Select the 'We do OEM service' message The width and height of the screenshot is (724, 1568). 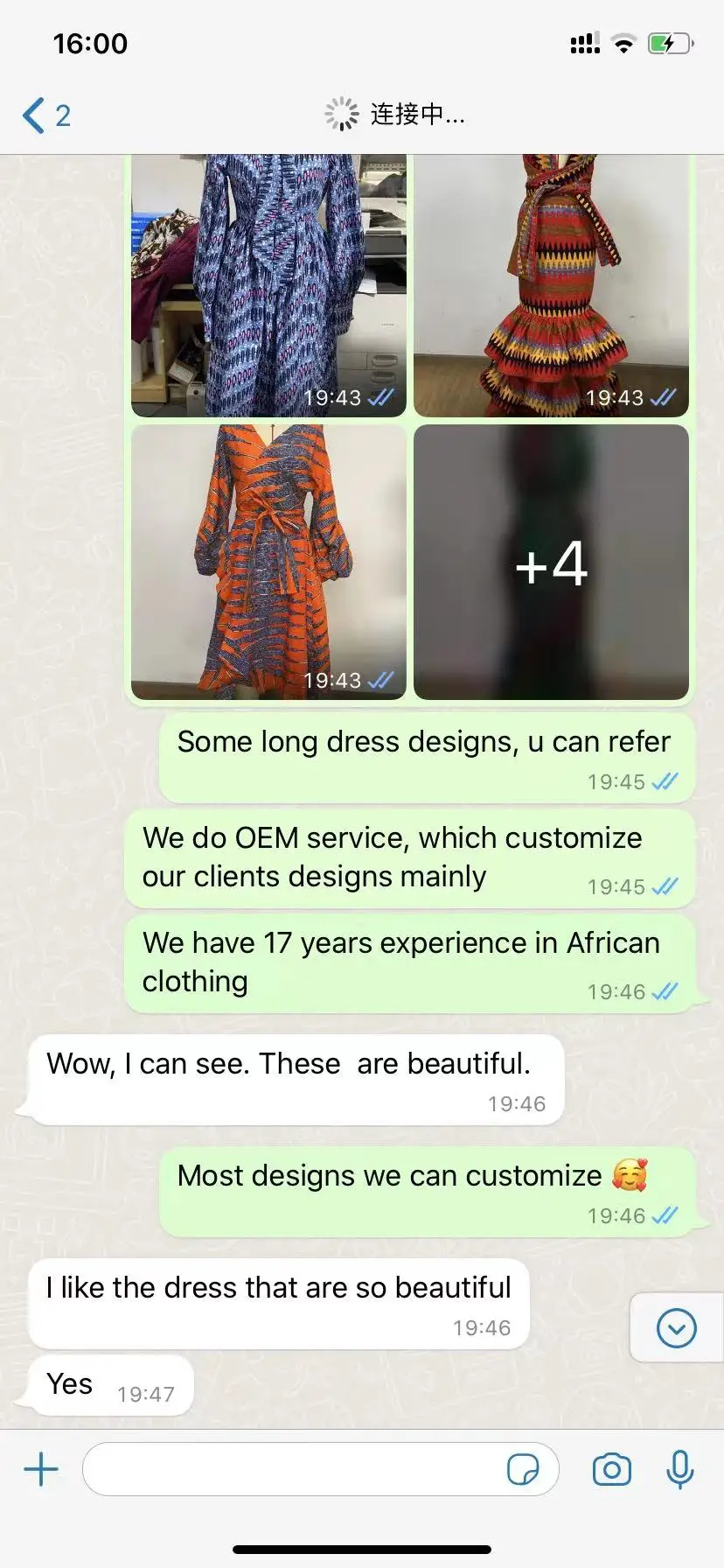pyautogui.click(x=409, y=858)
